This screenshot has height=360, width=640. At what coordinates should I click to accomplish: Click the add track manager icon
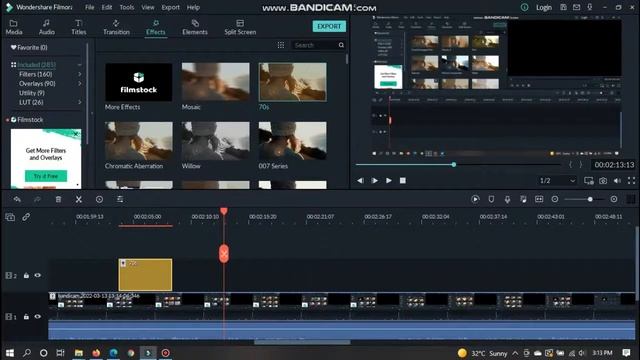10,217
